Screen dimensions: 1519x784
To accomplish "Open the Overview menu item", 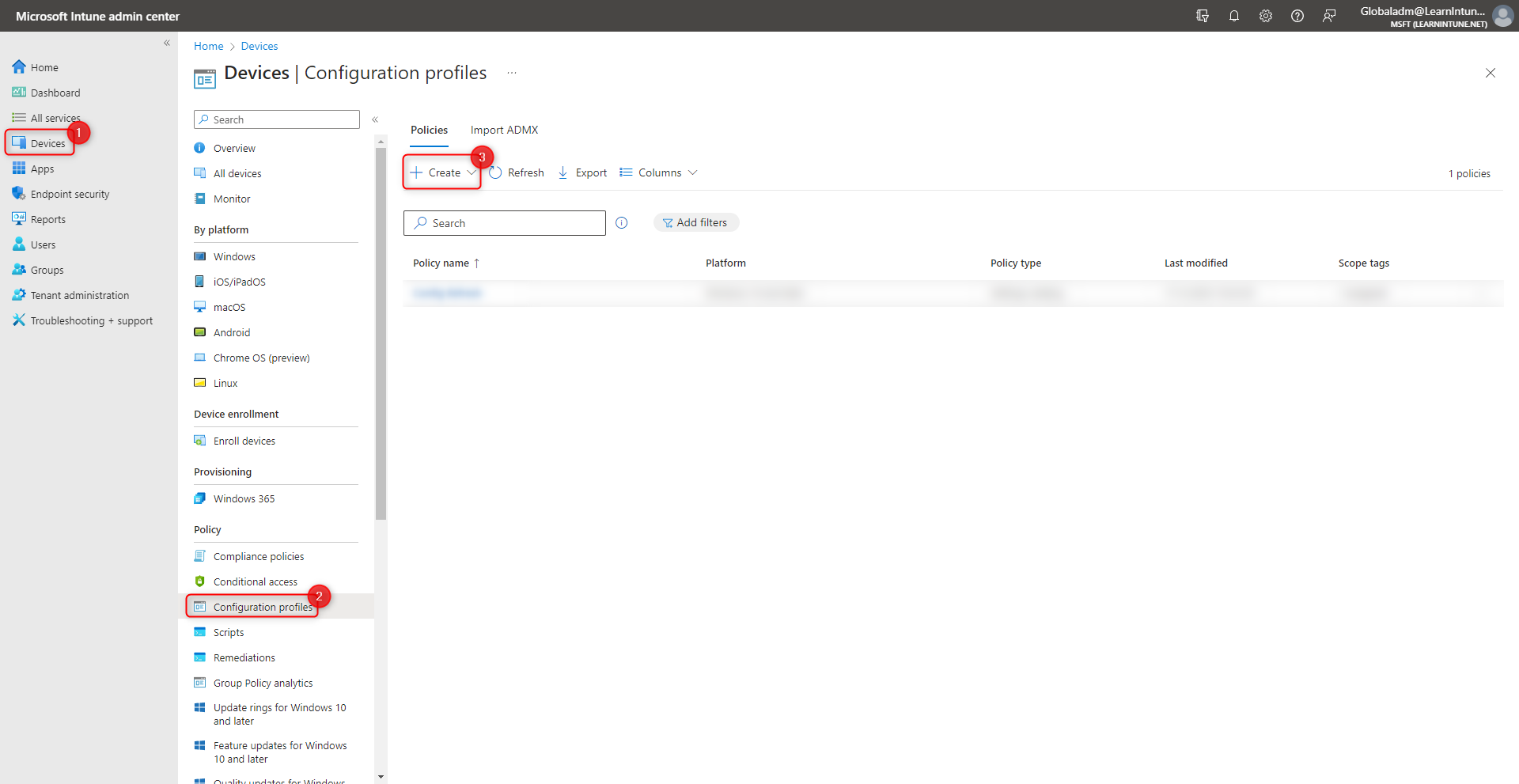I will (x=234, y=148).
